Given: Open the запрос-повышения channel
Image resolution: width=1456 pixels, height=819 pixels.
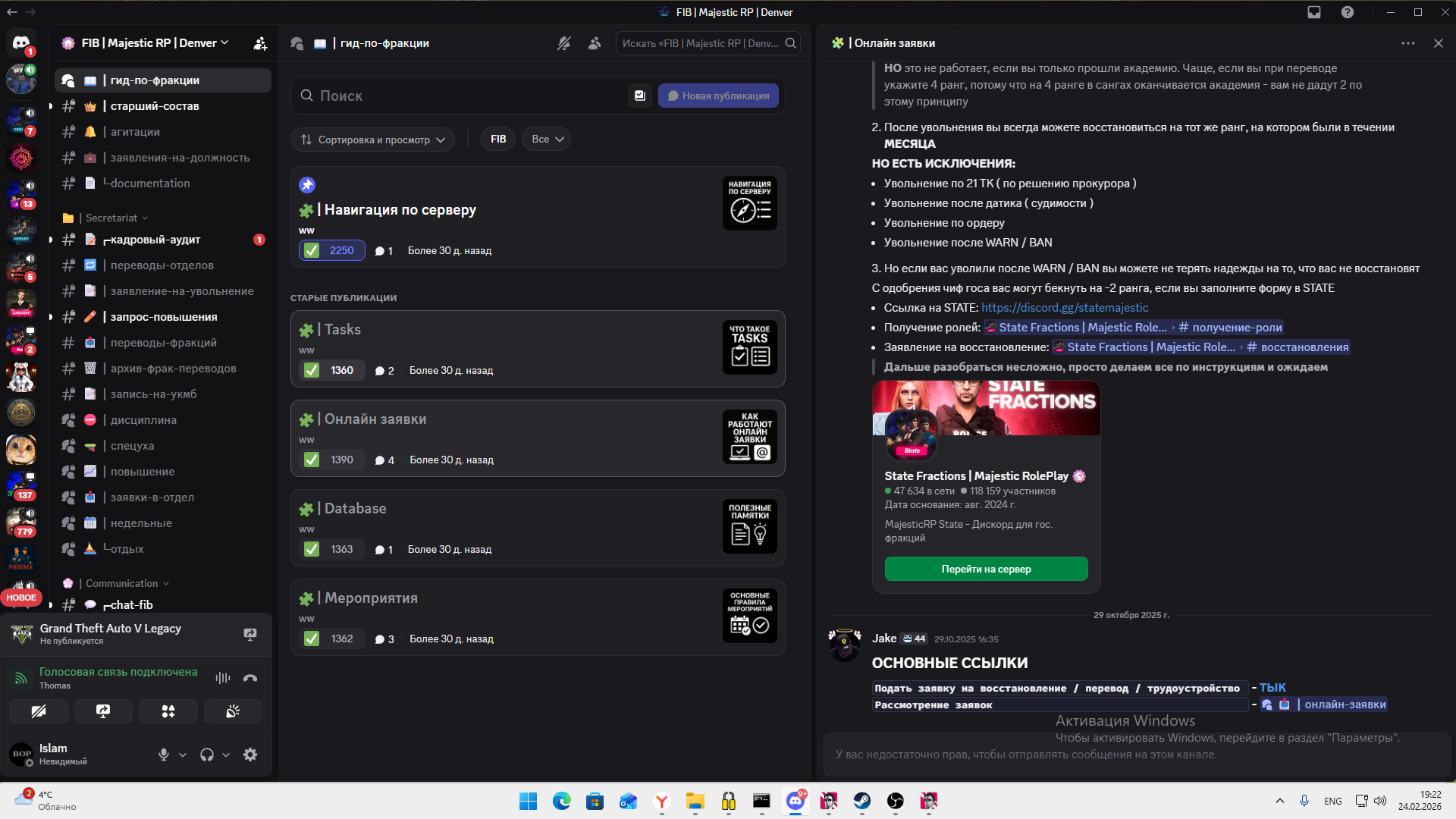Looking at the screenshot, I should pos(164,317).
